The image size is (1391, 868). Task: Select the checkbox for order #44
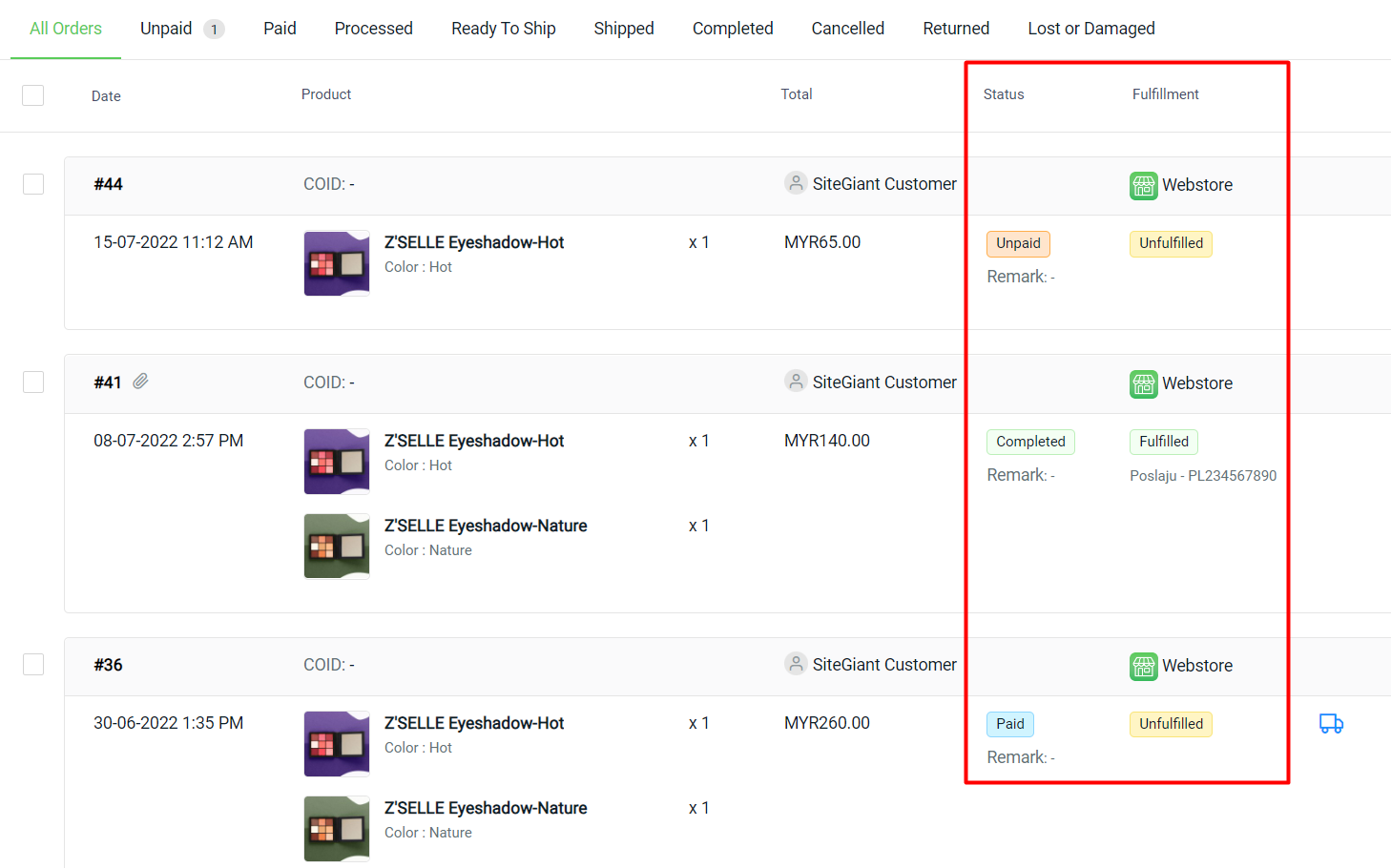point(32,184)
